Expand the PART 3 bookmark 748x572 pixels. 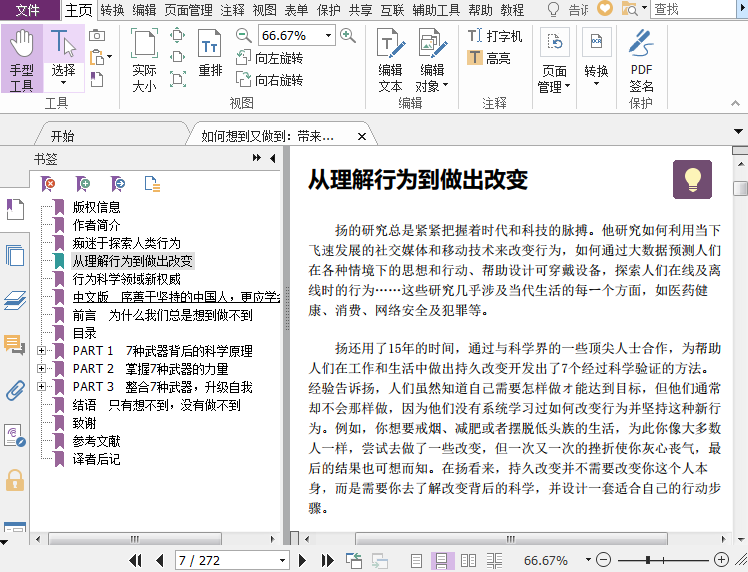click(41, 386)
